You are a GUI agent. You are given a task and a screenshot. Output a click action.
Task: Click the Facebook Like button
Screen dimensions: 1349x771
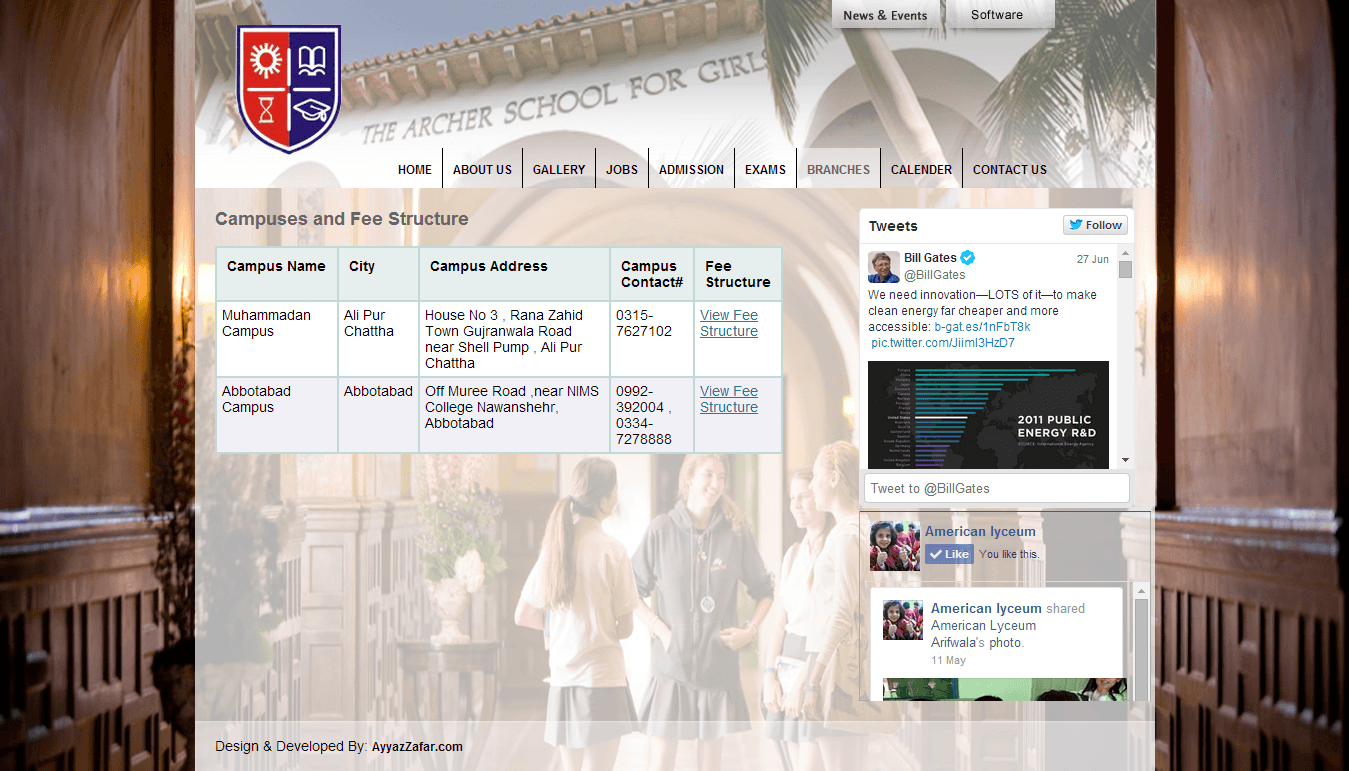[949, 554]
